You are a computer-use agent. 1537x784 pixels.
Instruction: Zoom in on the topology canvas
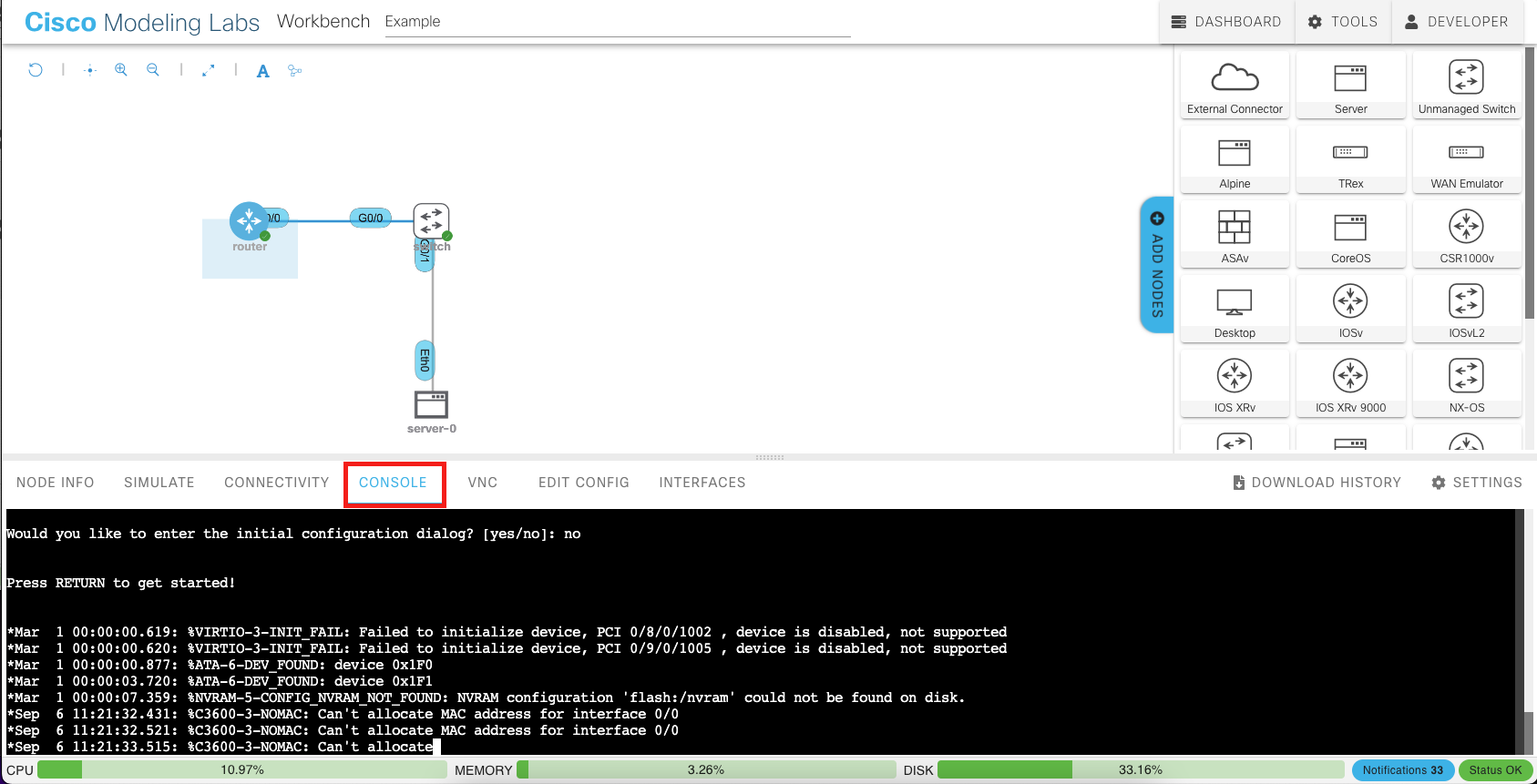(x=121, y=70)
